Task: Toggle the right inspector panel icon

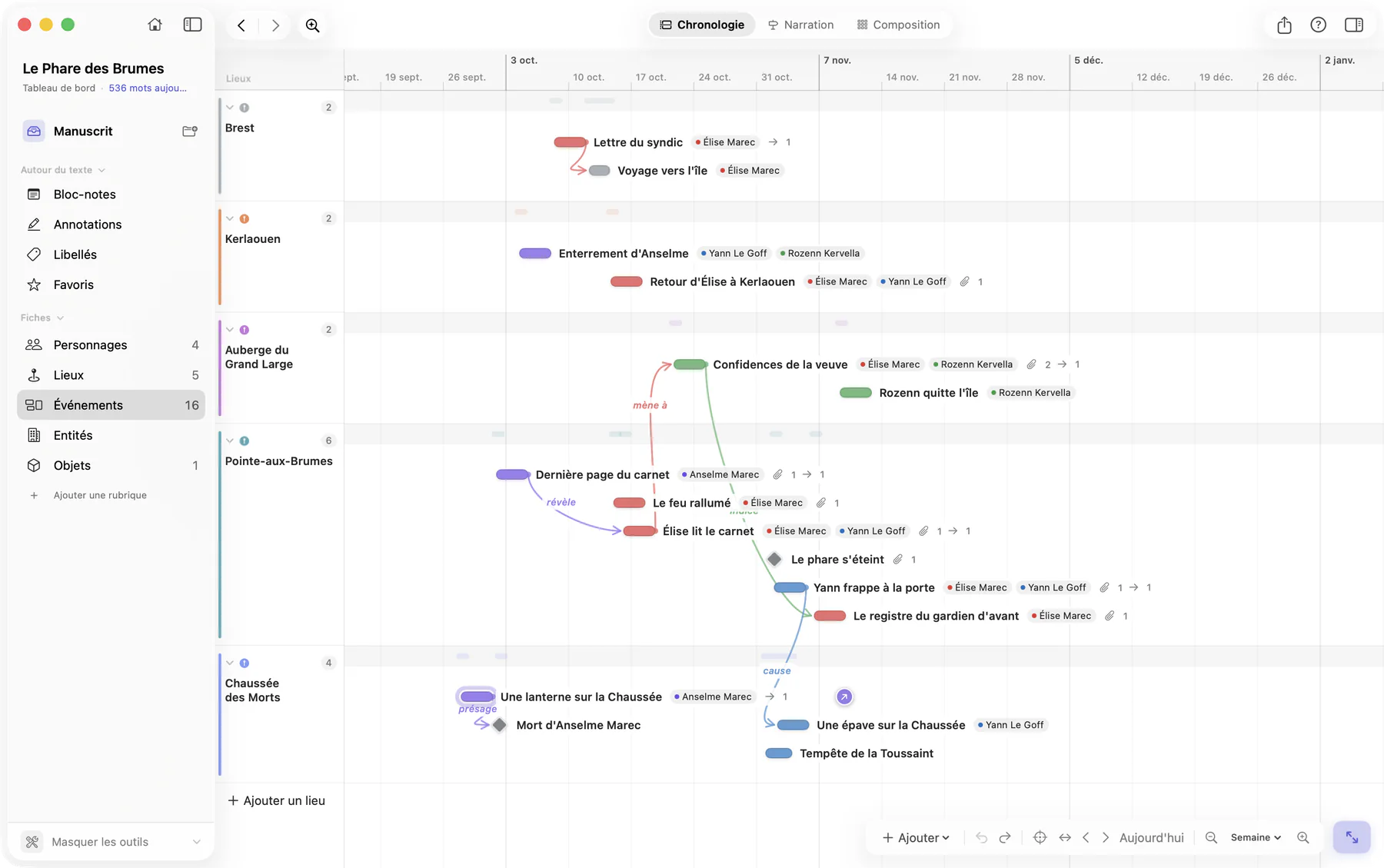Action: click(x=1354, y=25)
